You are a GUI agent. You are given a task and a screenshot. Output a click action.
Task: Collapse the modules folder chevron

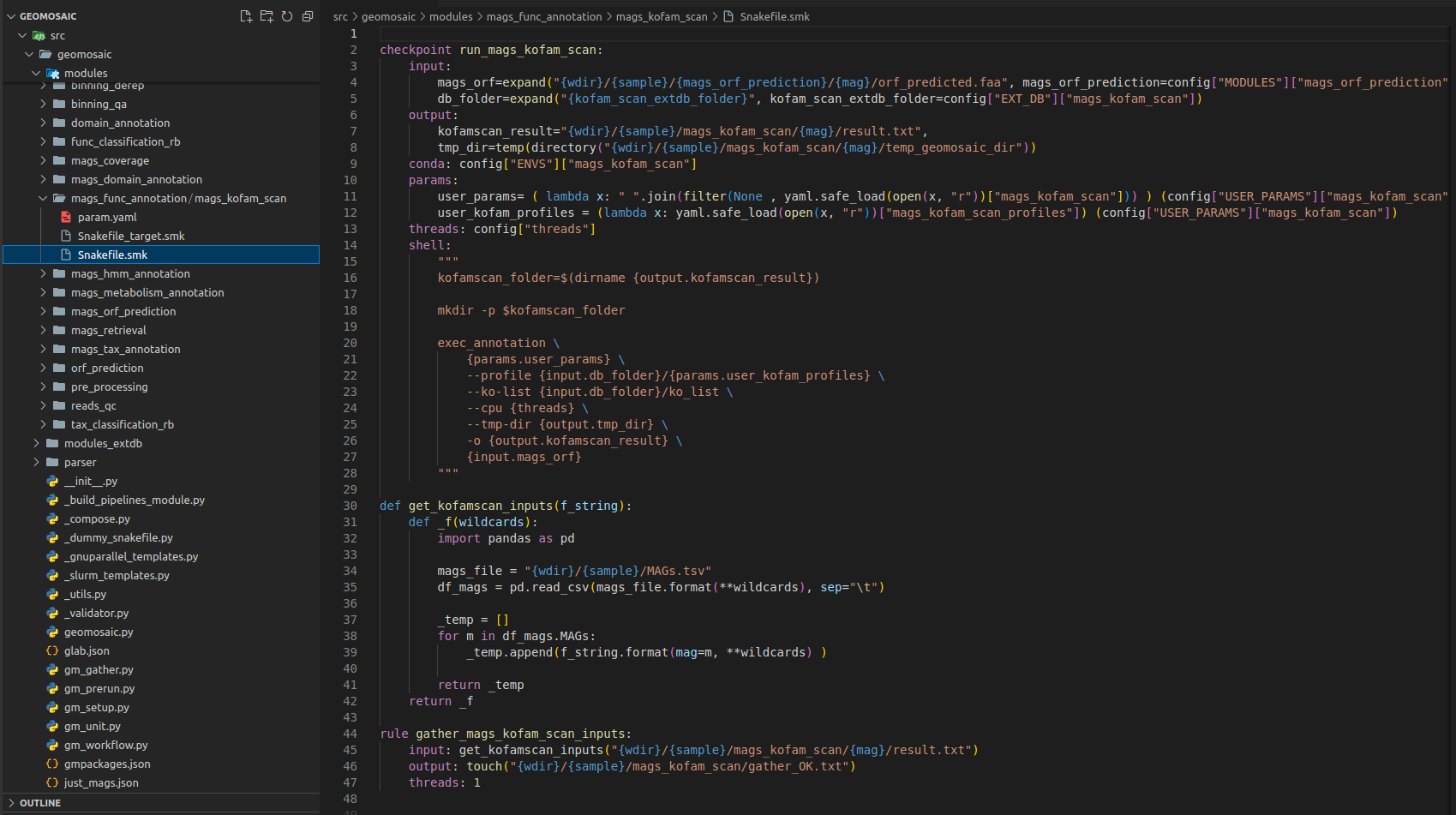click(x=36, y=73)
